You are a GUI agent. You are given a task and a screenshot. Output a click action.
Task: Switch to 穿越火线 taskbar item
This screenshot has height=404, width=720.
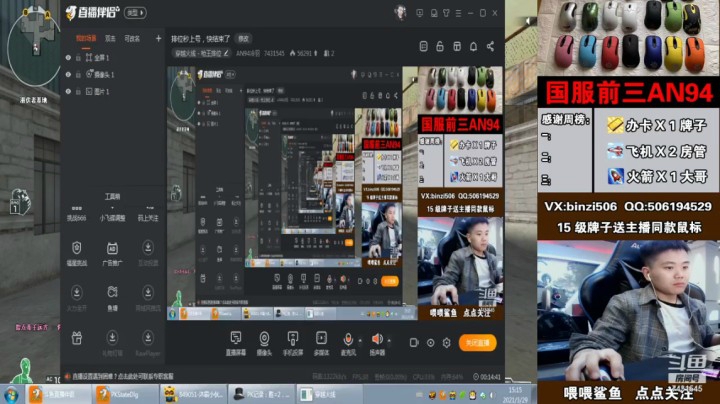point(329,394)
